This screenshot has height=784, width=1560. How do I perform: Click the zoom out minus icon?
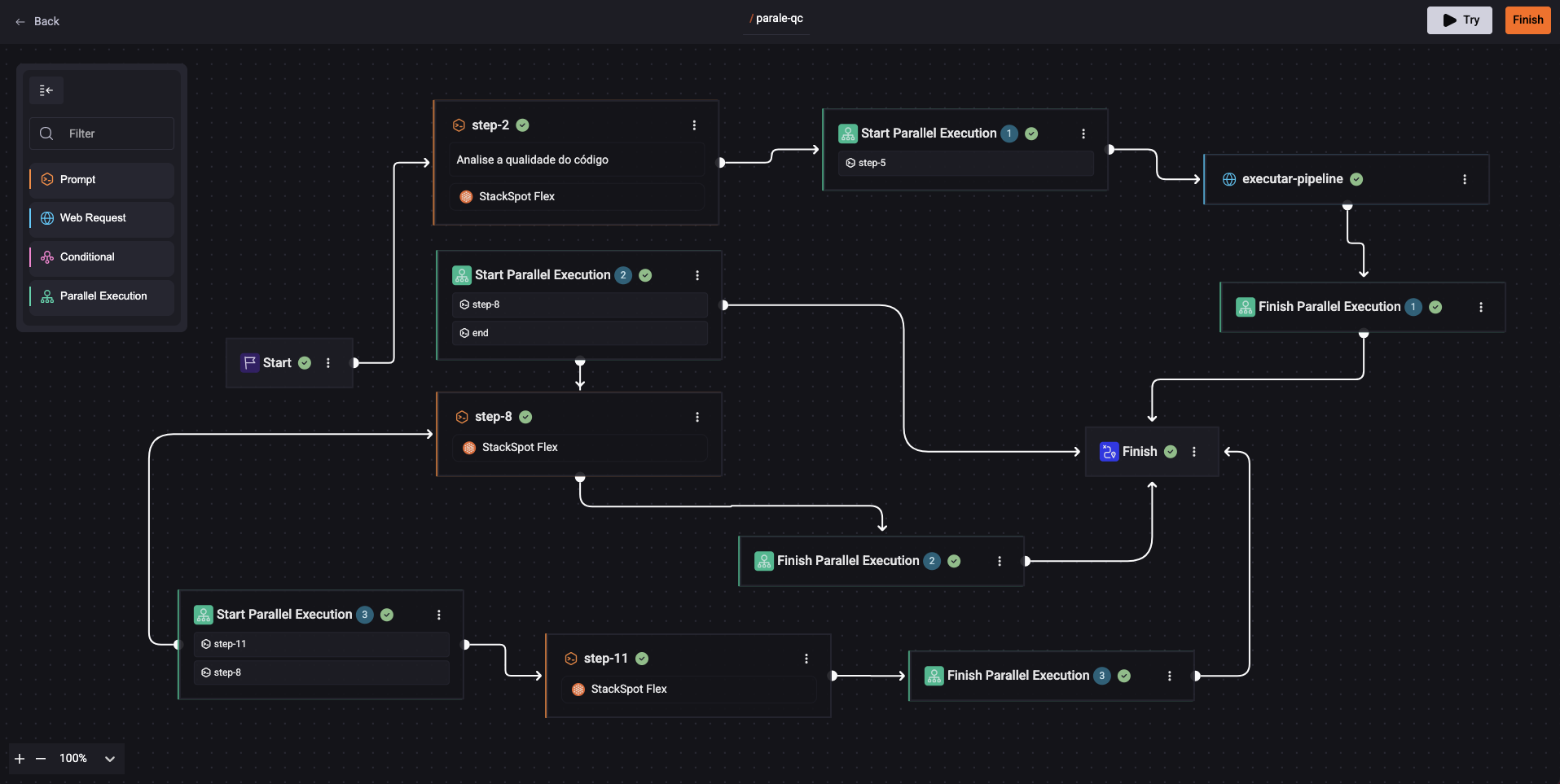(41, 759)
